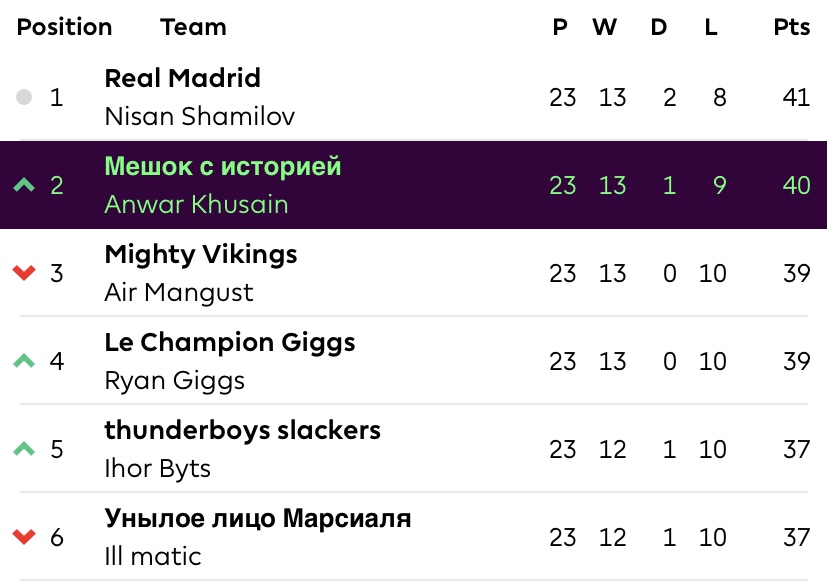This screenshot has width=827, height=582.
Task: Open the Real Madrid team entry
Action: pyautogui.click(x=182, y=78)
